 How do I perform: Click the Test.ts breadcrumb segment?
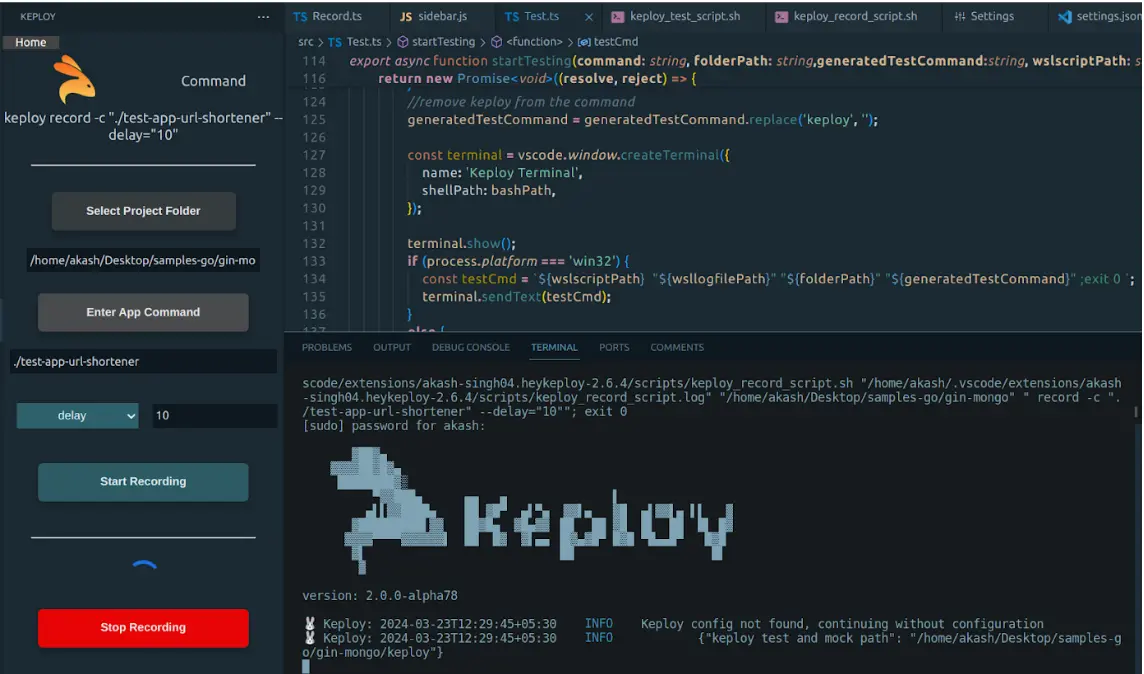click(x=363, y=42)
